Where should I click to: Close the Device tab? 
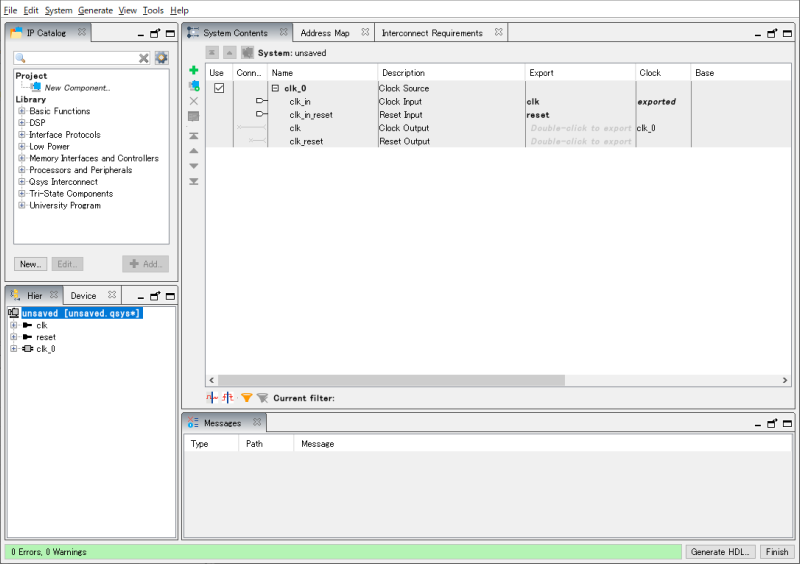112,295
